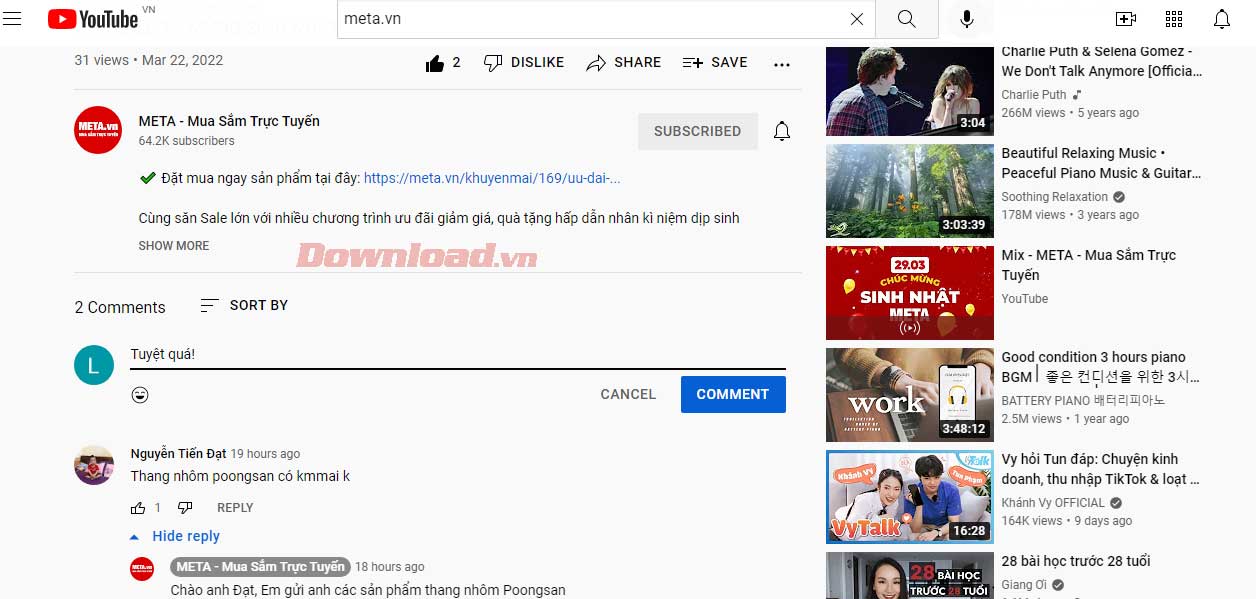Screen dimensions: 1256x599
Task: Play the Mix - META playlist thumbnail
Action: click(909, 293)
